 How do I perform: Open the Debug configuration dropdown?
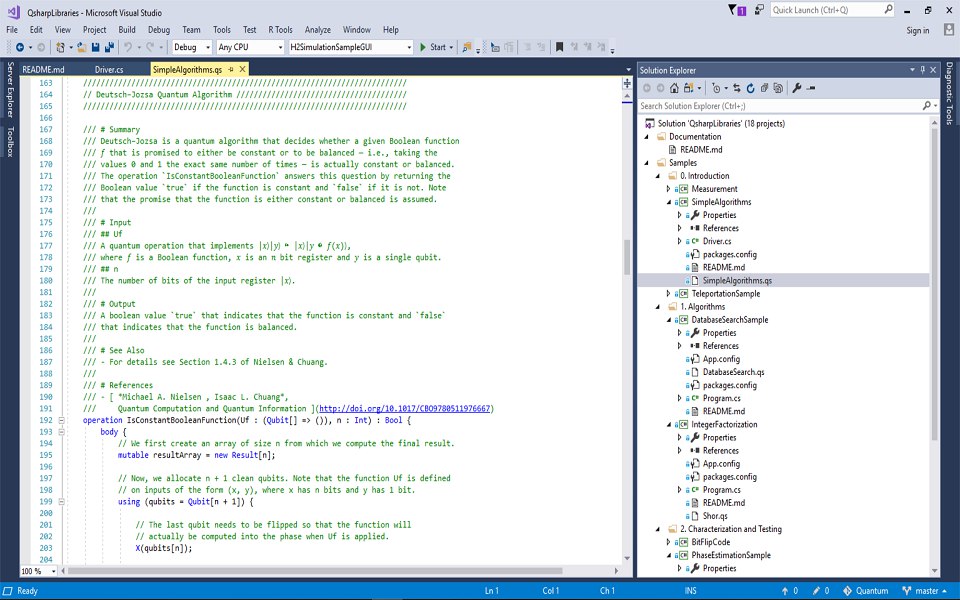point(191,47)
